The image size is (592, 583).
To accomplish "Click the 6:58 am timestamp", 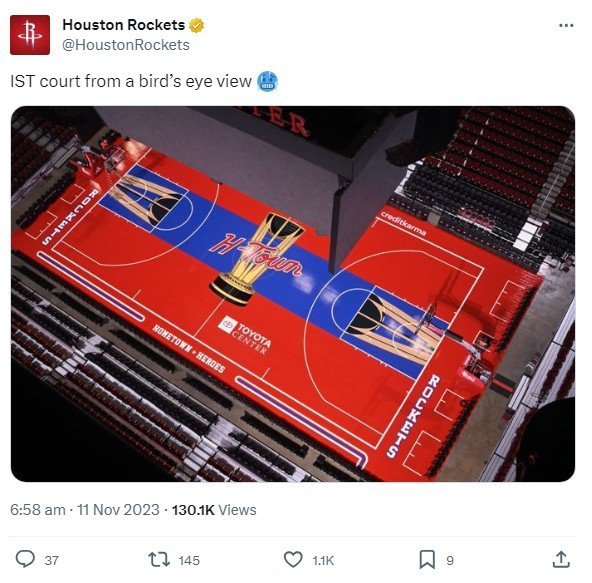I will [x=38, y=510].
